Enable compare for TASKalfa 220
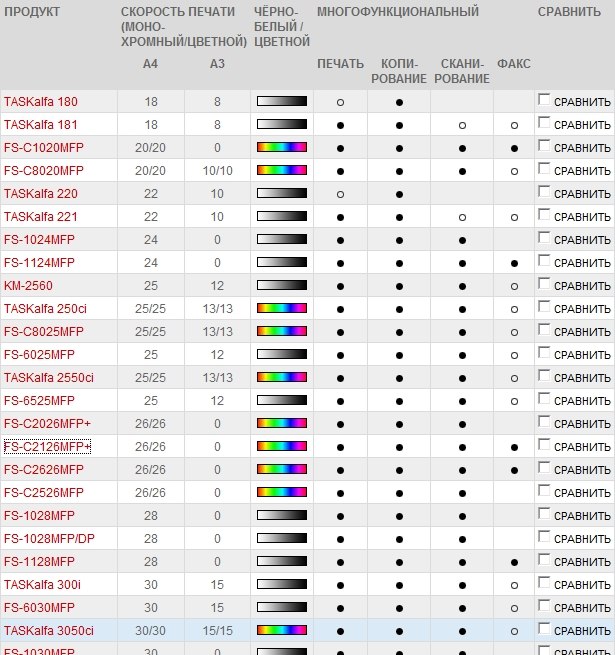Viewport: 615px width, 655px height. (544, 191)
